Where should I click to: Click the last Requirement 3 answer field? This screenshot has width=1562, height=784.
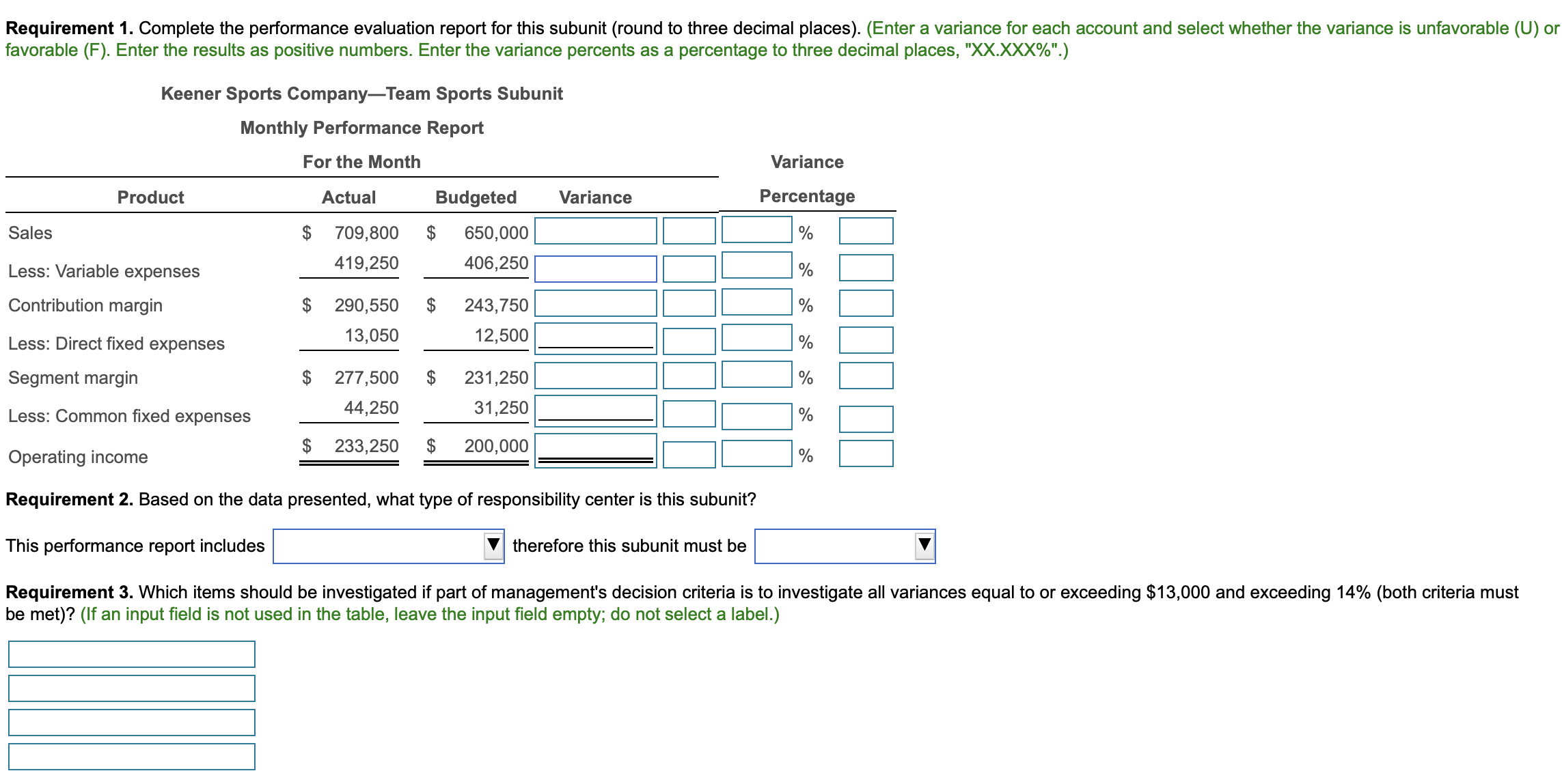tap(132, 757)
